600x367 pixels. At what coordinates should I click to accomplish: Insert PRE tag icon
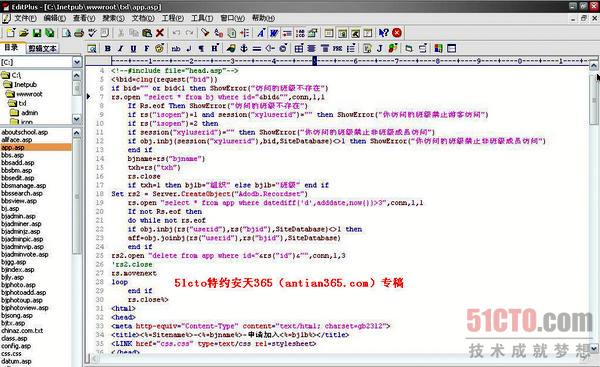coord(338,48)
